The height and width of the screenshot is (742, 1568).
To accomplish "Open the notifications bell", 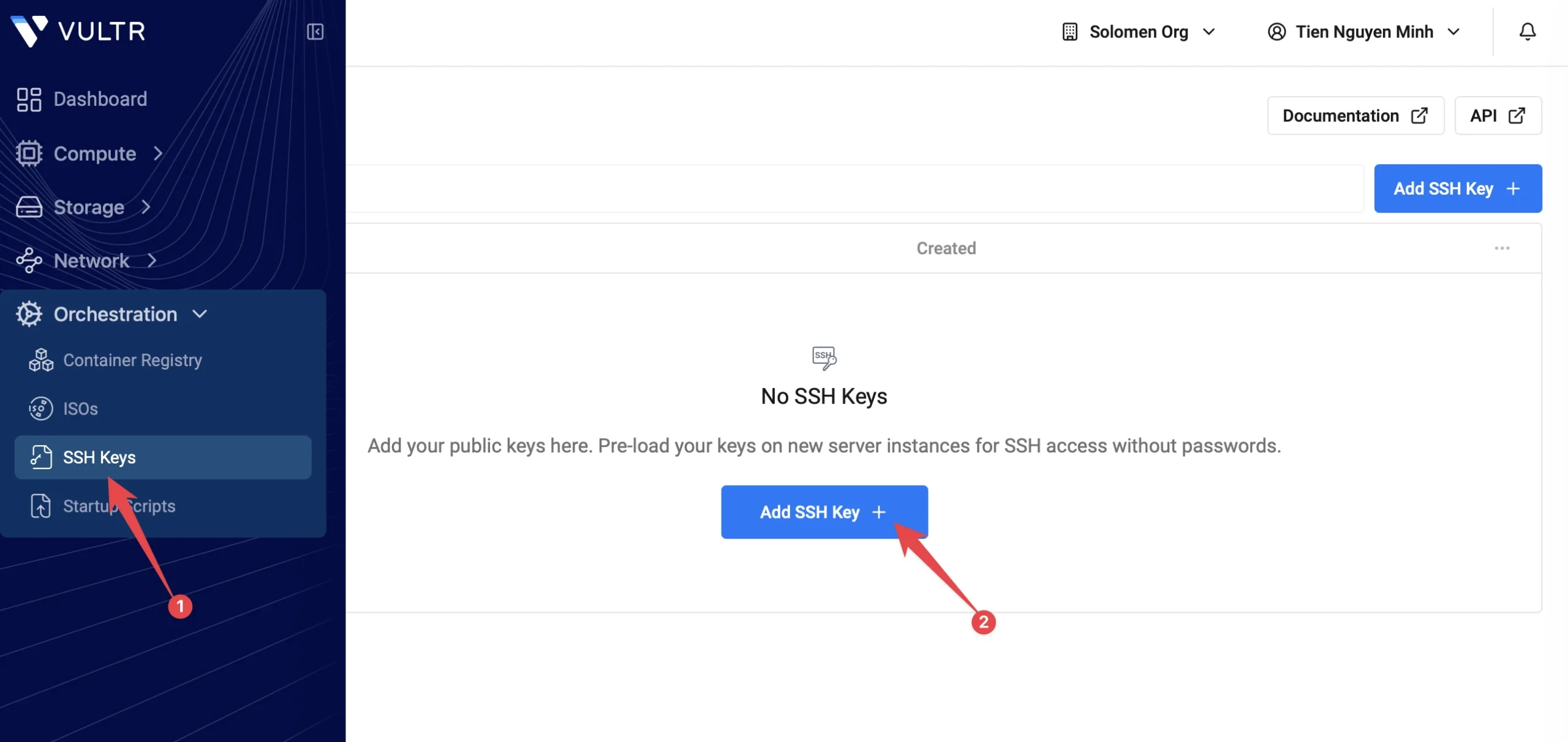I will 1528,31.
